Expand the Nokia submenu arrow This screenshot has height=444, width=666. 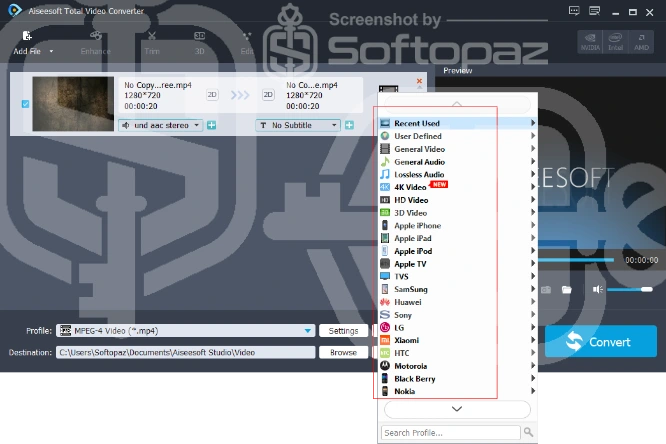pyautogui.click(x=533, y=391)
